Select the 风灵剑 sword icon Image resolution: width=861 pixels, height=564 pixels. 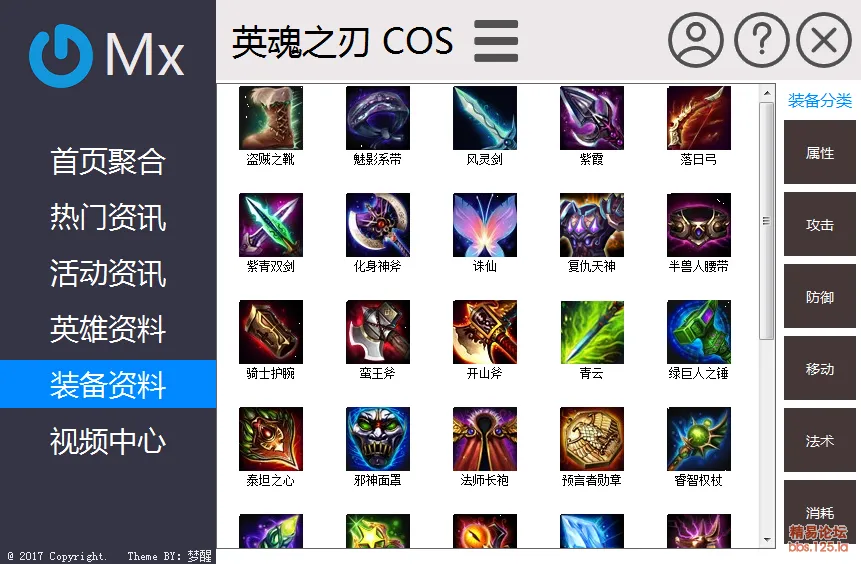tap(485, 118)
